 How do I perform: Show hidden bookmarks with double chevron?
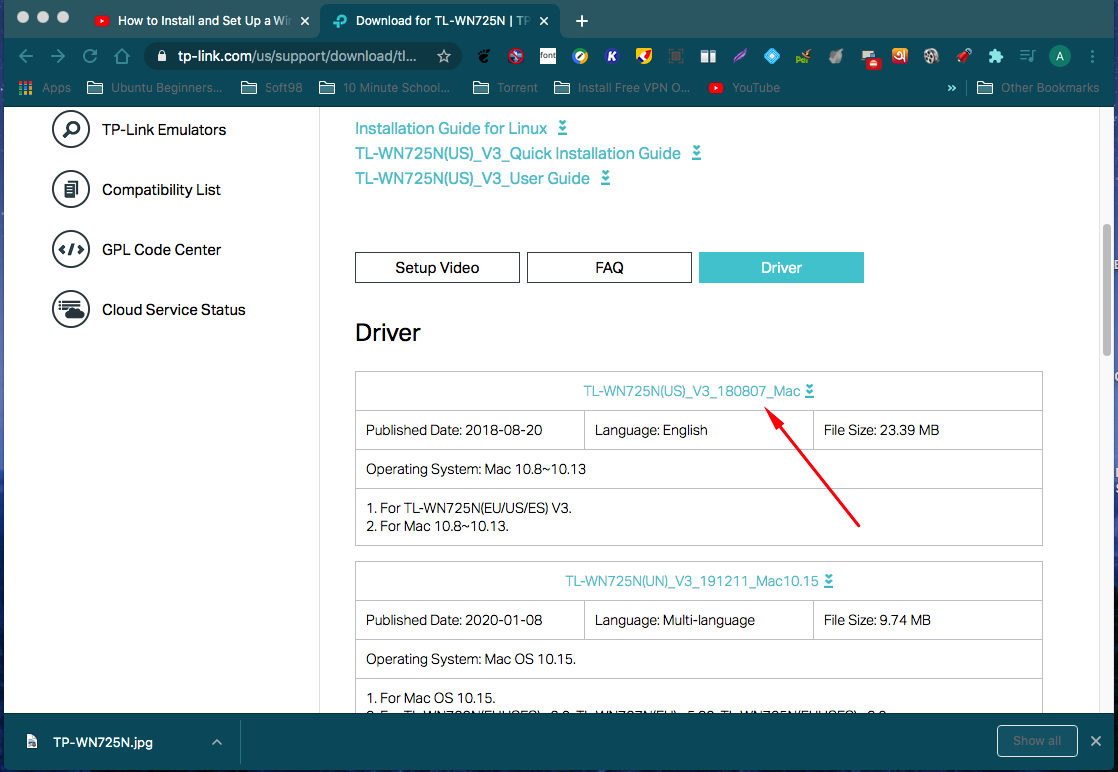click(951, 88)
